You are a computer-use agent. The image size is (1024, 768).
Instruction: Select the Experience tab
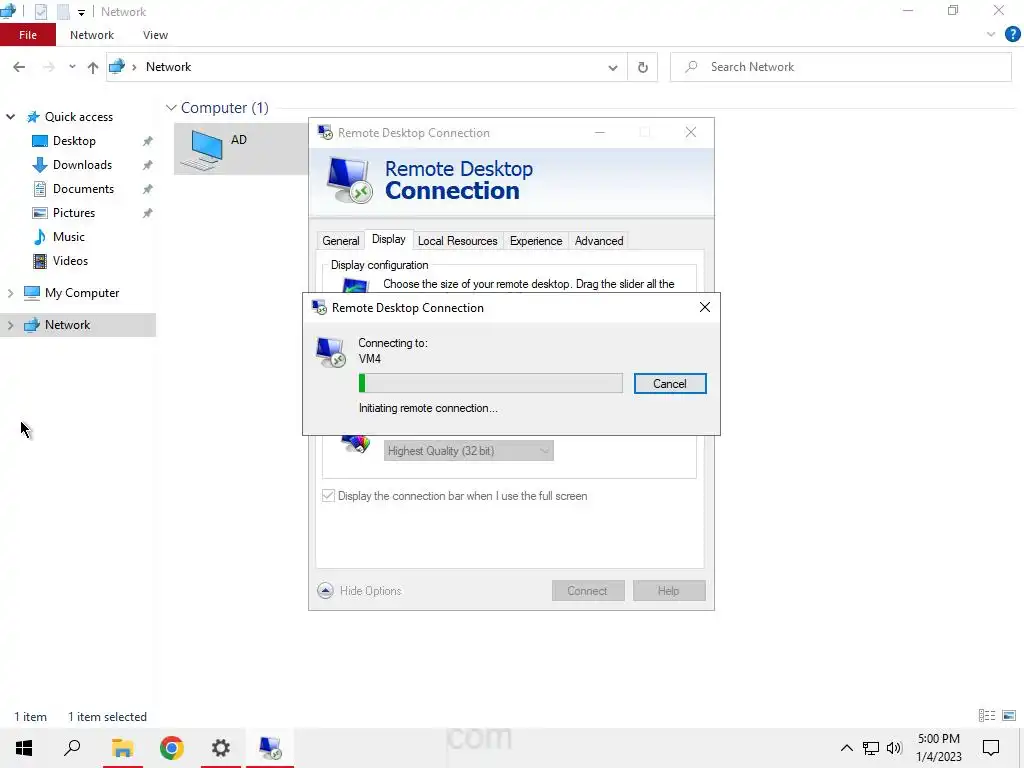[536, 240]
